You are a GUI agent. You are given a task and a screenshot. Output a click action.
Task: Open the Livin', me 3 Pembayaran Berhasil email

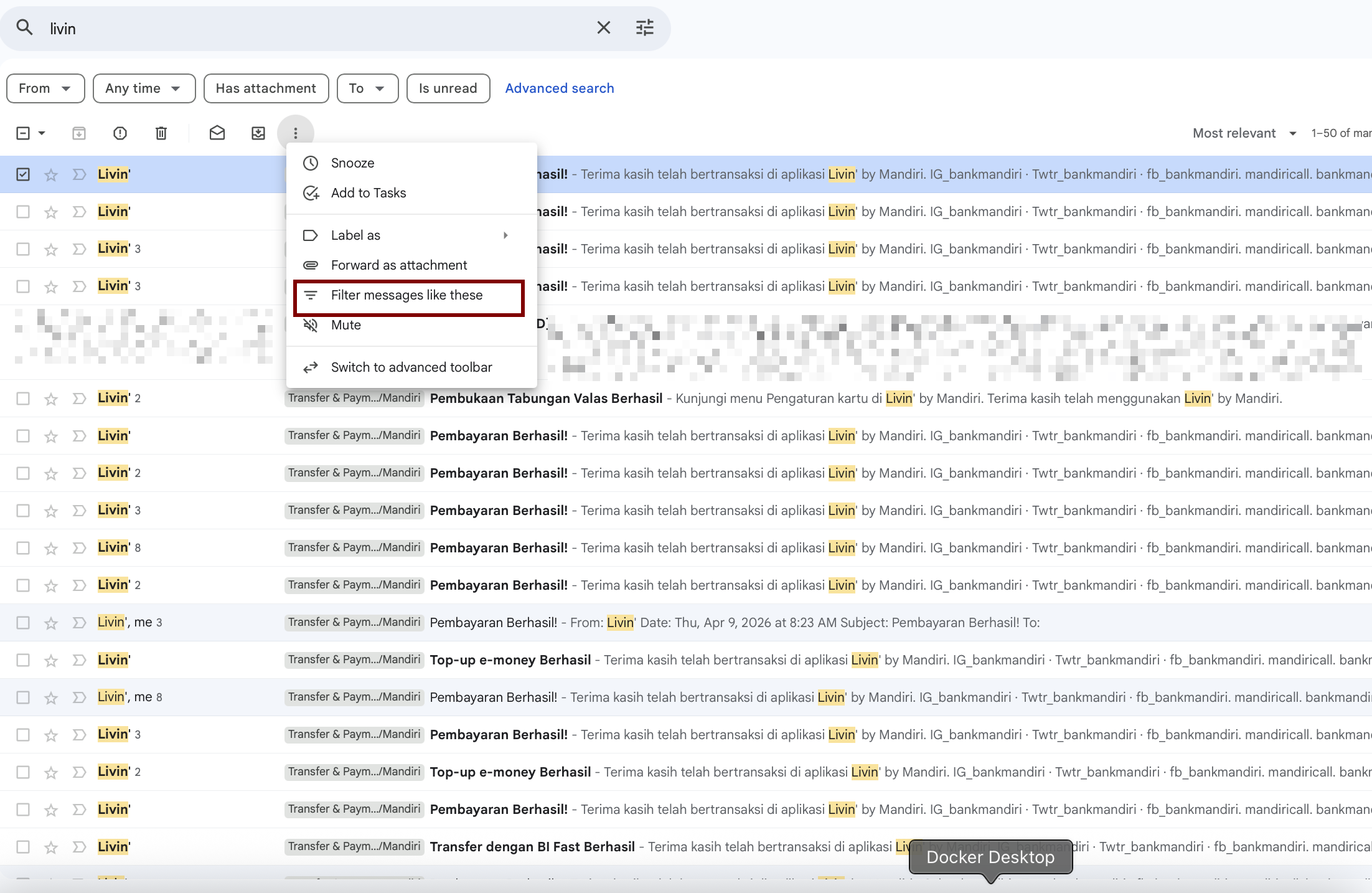point(685,623)
